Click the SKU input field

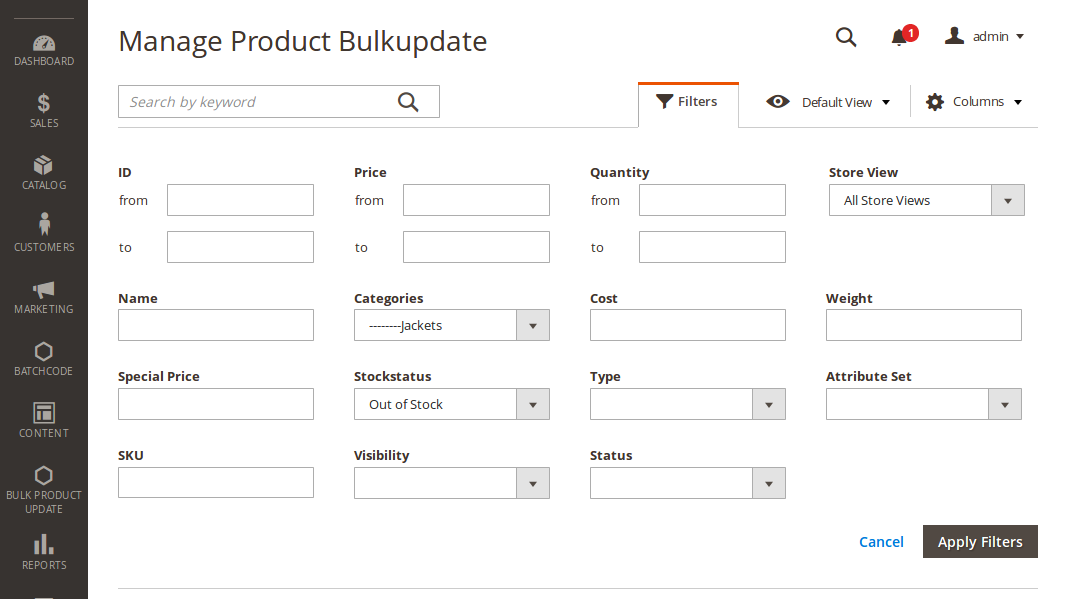[x=216, y=482]
